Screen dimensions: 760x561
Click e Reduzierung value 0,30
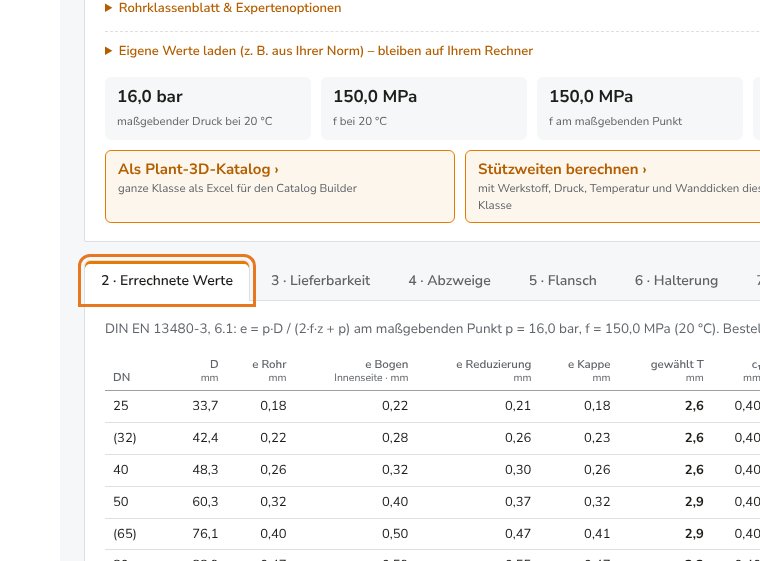click(518, 469)
